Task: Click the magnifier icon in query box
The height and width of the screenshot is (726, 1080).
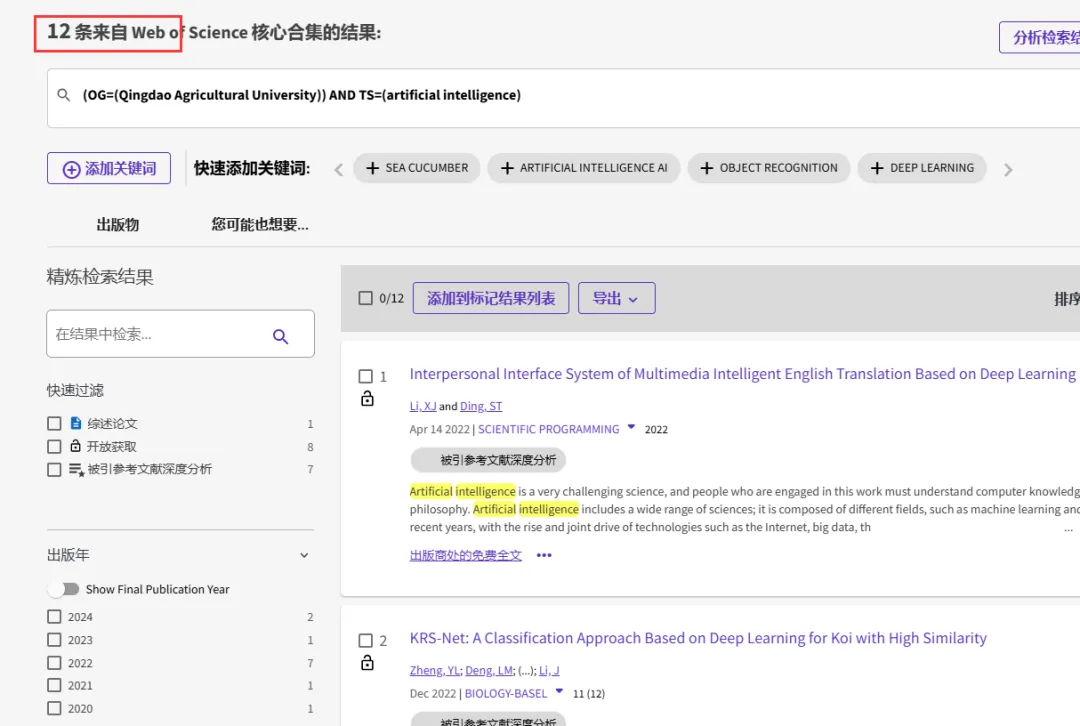Action: click(63, 95)
